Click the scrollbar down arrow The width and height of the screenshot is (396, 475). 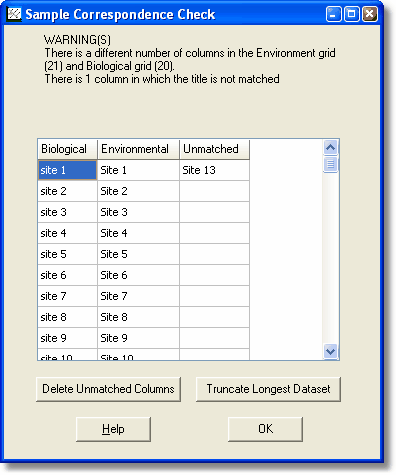[330, 351]
